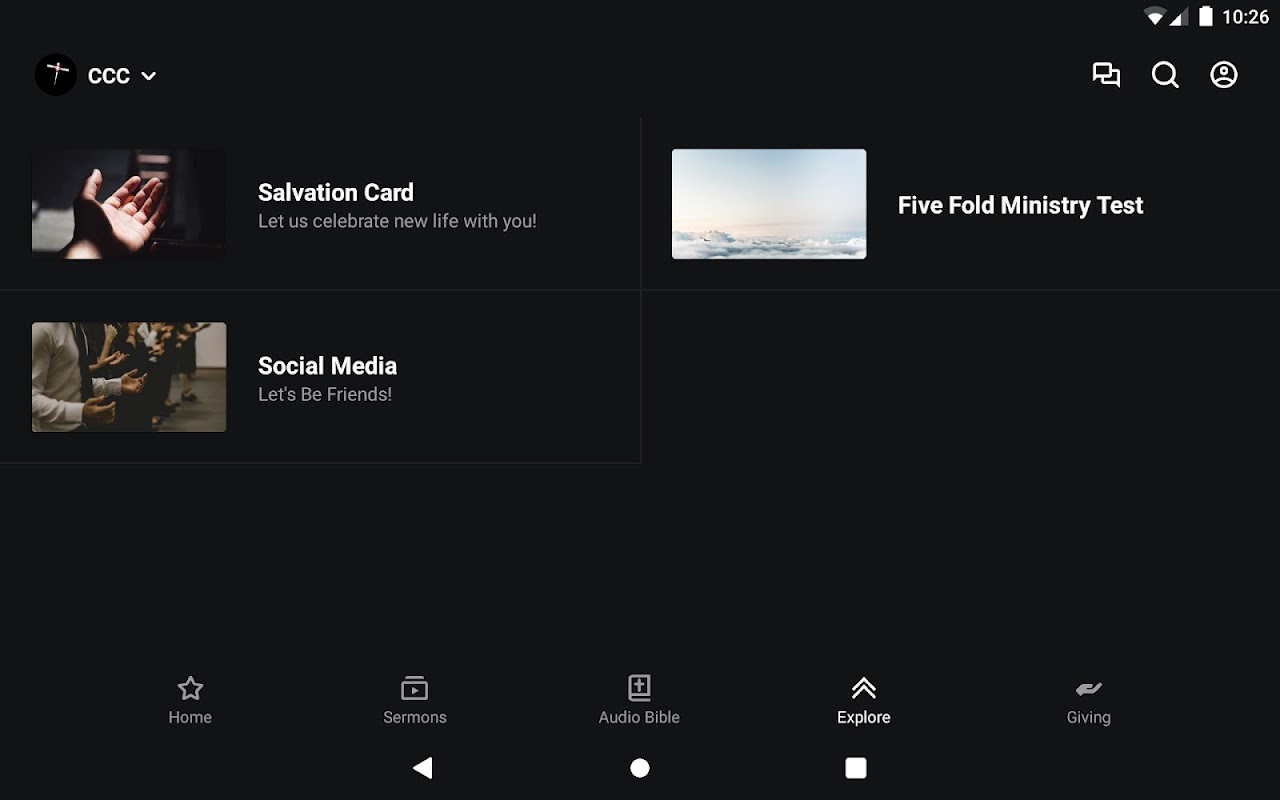Open the messages chat icon
Image resolution: width=1280 pixels, height=800 pixels.
point(1106,75)
